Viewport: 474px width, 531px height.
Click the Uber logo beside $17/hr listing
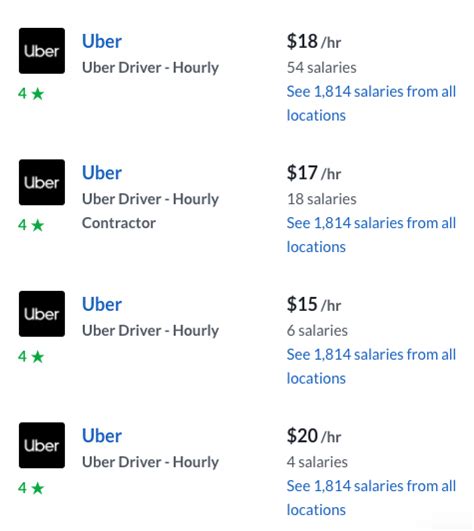click(42, 182)
